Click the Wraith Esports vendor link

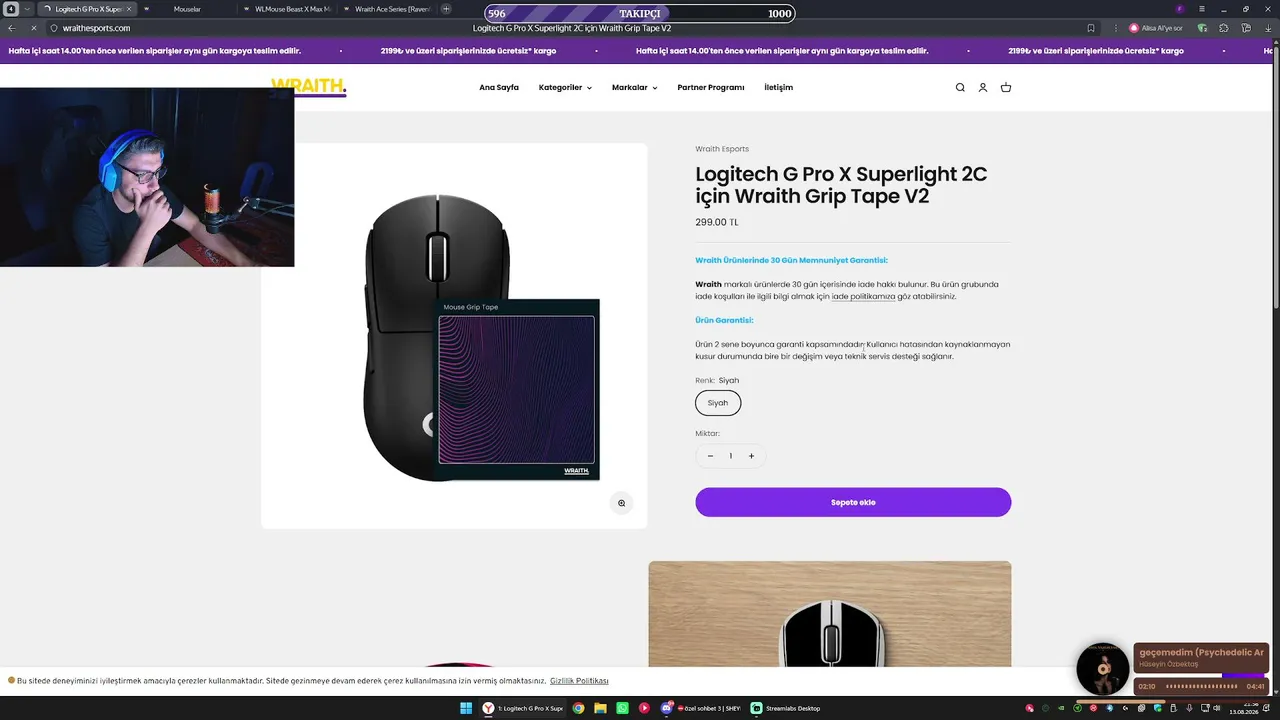(x=722, y=149)
